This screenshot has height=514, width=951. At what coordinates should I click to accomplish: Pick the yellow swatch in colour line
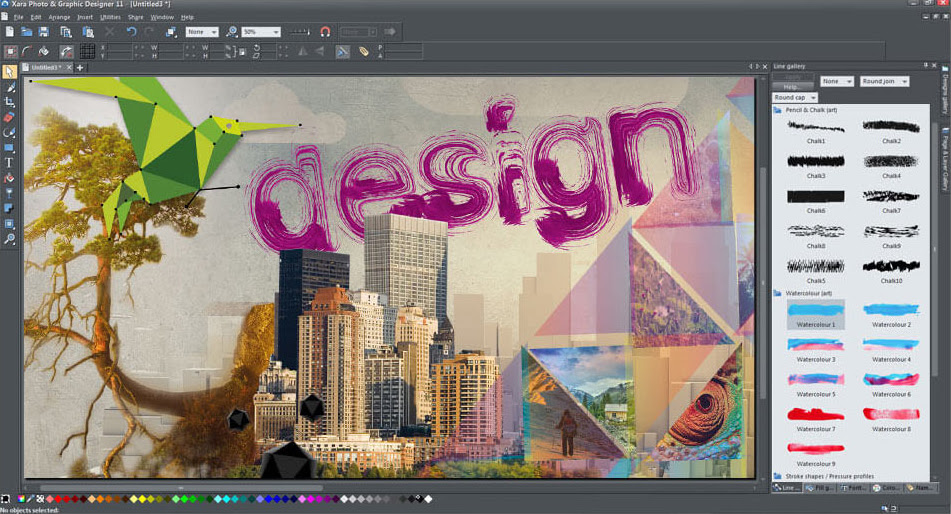pyautogui.click(x=143, y=499)
